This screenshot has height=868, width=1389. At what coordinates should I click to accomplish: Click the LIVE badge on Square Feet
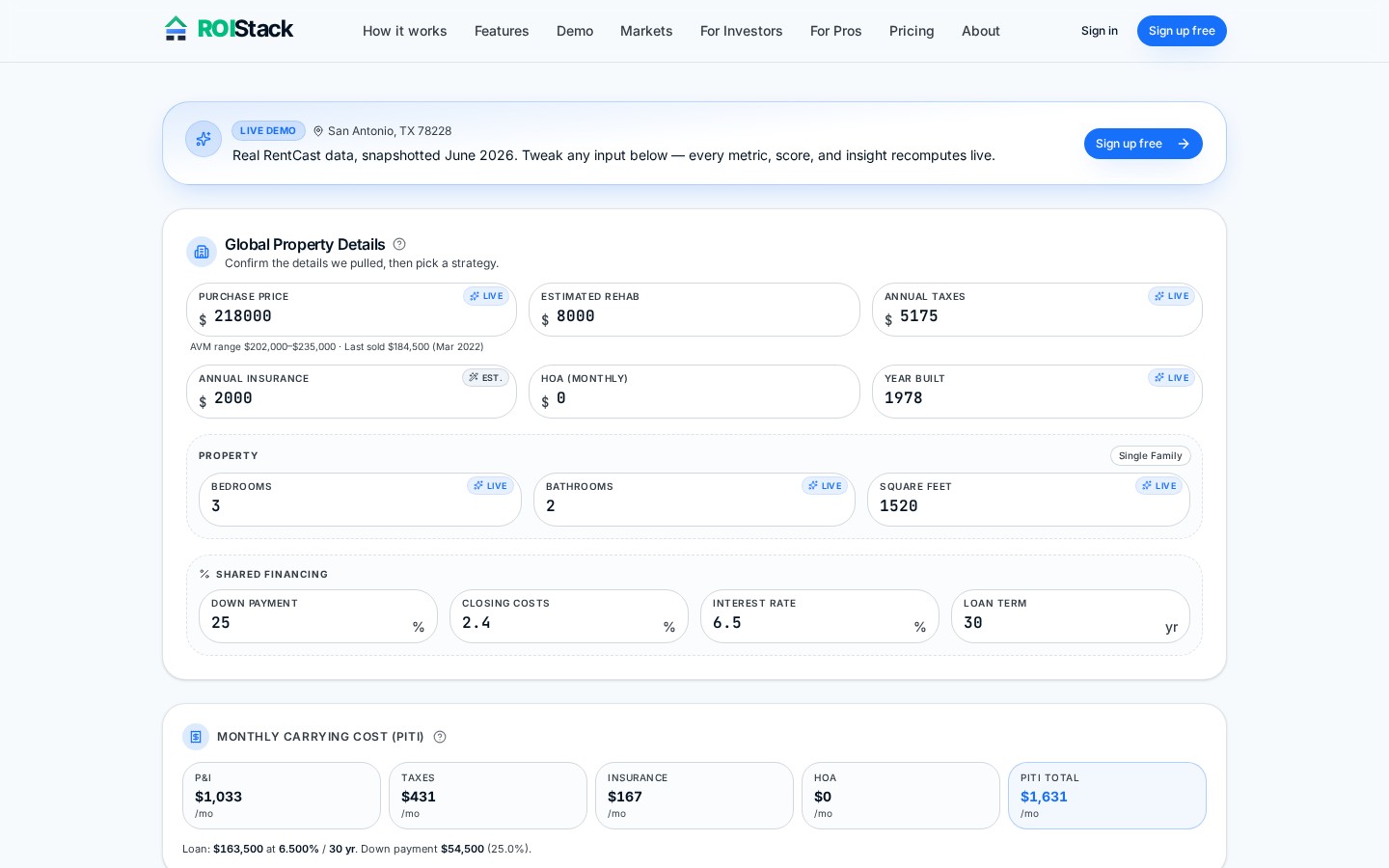[1158, 486]
